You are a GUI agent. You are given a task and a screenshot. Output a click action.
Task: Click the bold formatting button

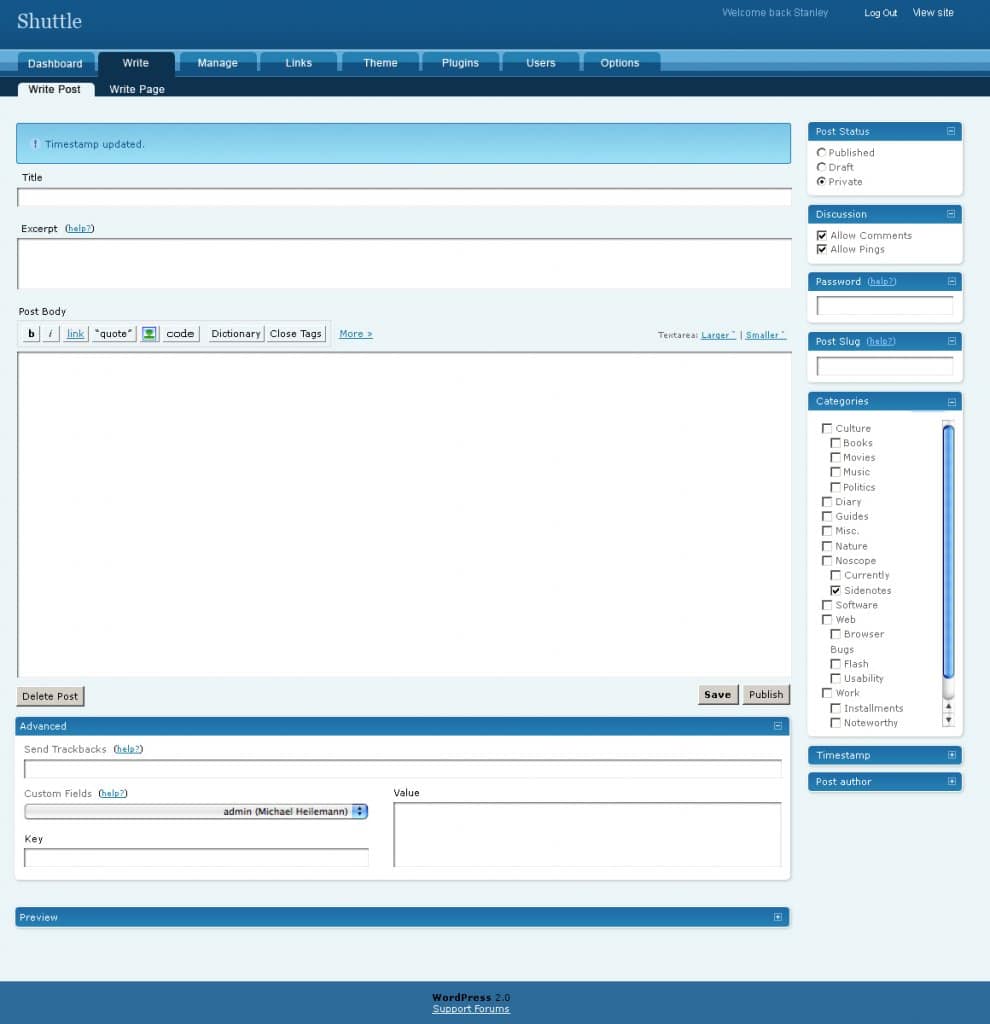tap(31, 334)
